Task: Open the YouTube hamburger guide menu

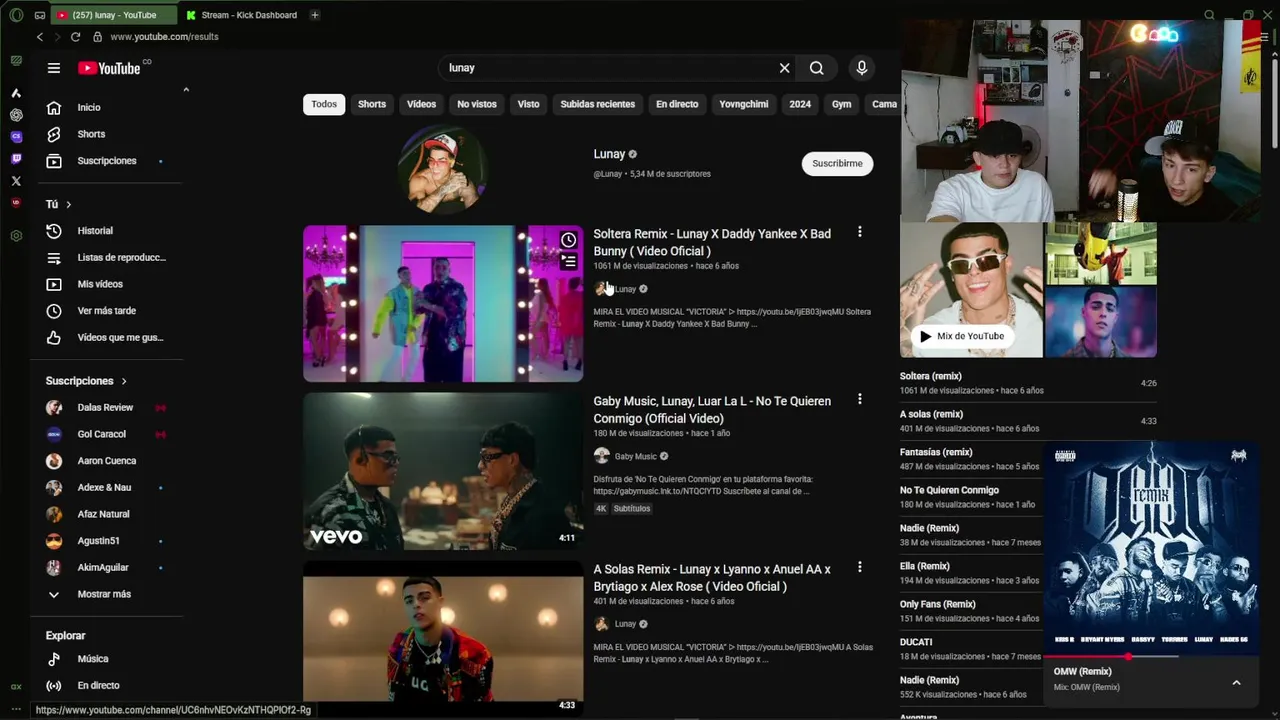Action: [54, 68]
